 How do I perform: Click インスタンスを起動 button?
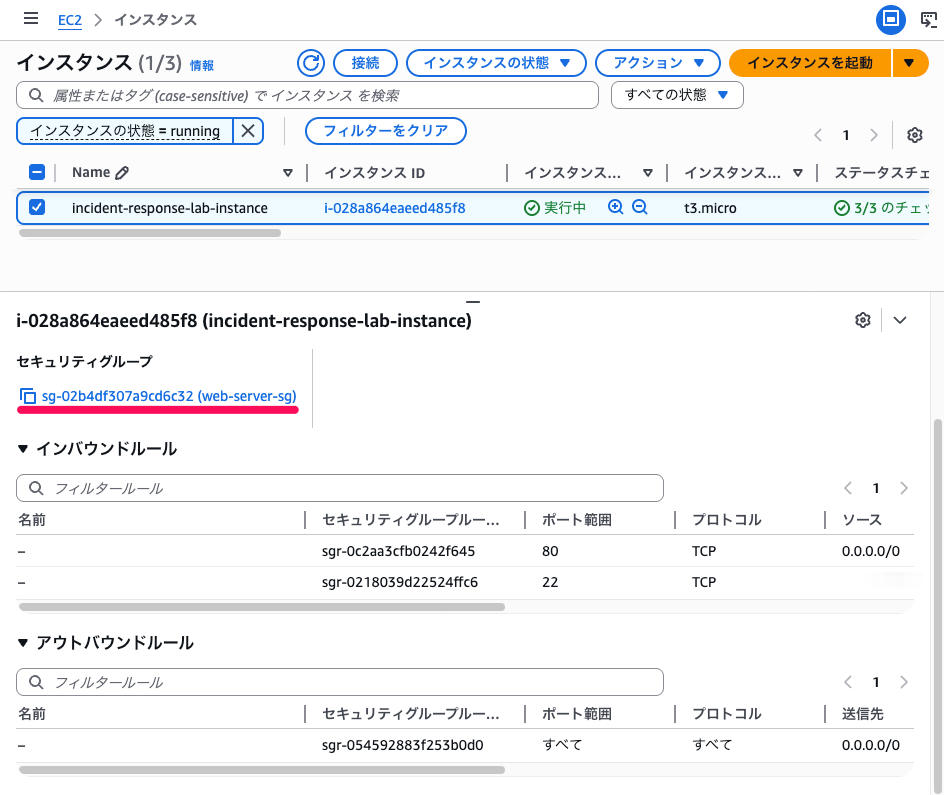coord(810,63)
